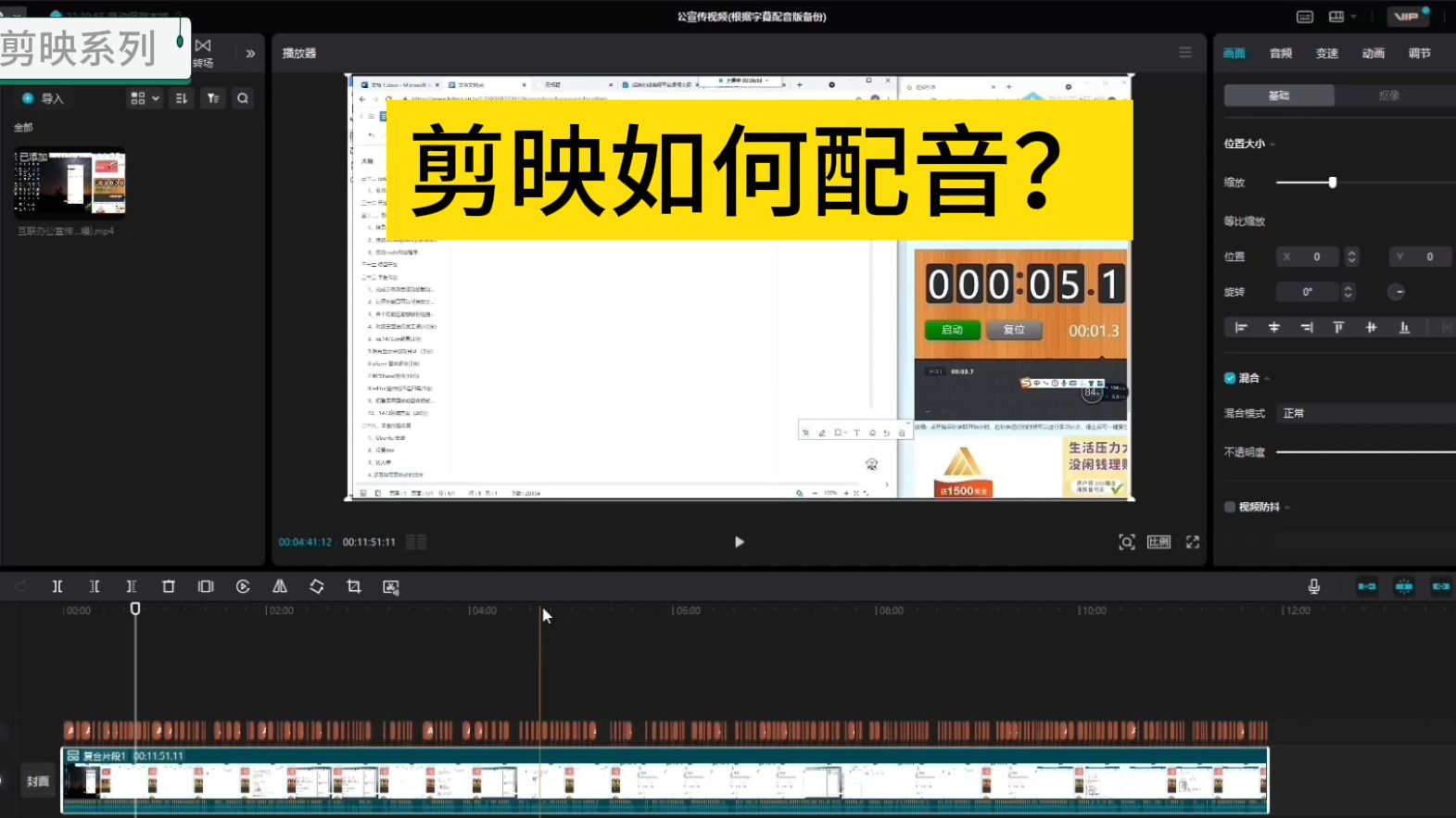Click the split clip tool icon
1456x818 pixels.
[x=57, y=586]
